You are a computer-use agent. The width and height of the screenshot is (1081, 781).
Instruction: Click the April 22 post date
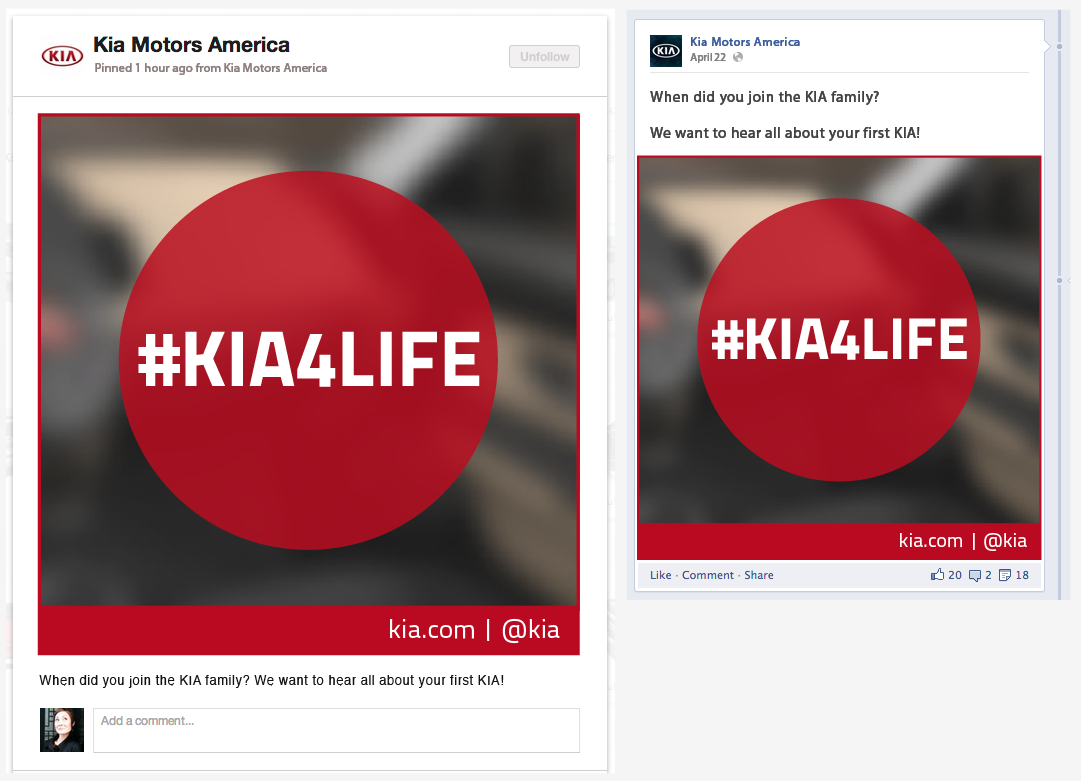tap(708, 57)
